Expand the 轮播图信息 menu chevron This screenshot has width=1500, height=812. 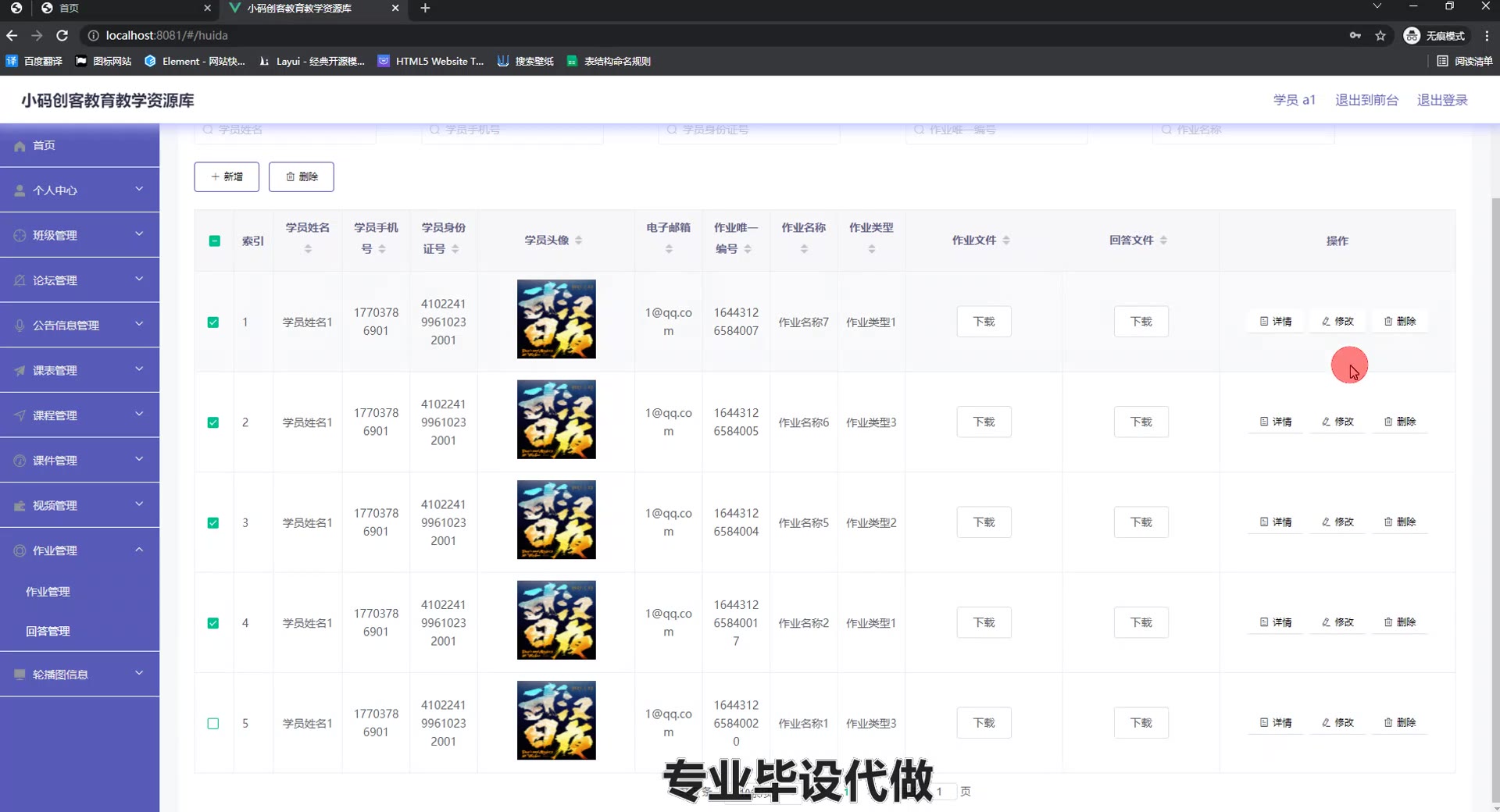click(139, 673)
